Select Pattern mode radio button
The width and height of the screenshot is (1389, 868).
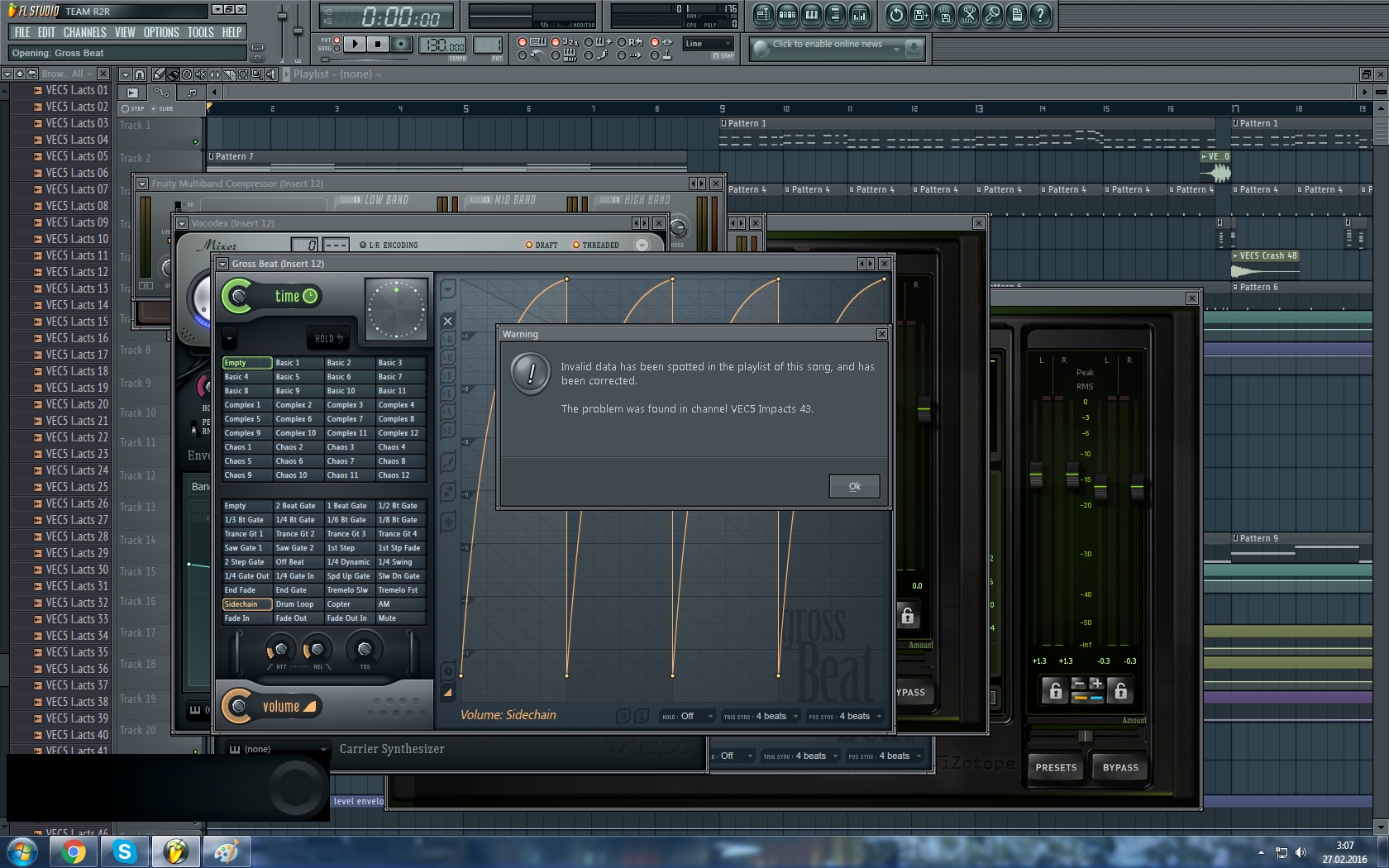(337, 40)
